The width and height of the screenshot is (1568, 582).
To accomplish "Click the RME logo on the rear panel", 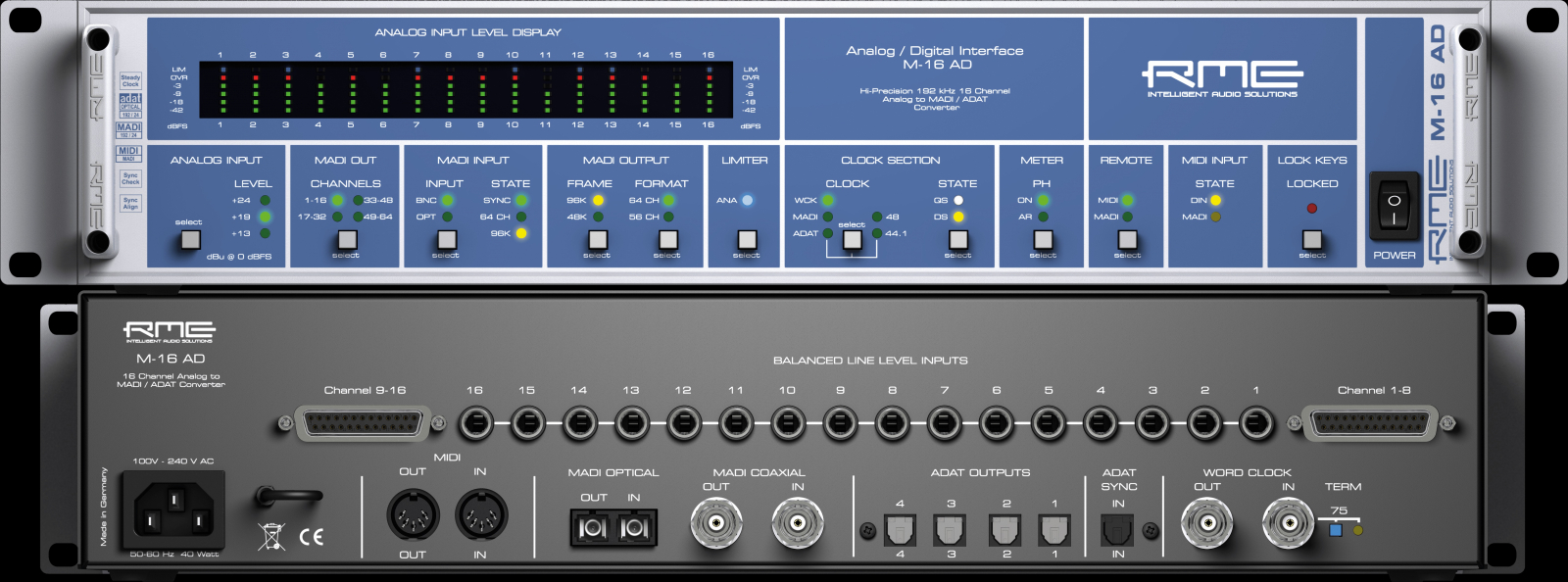I will click(170, 332).
